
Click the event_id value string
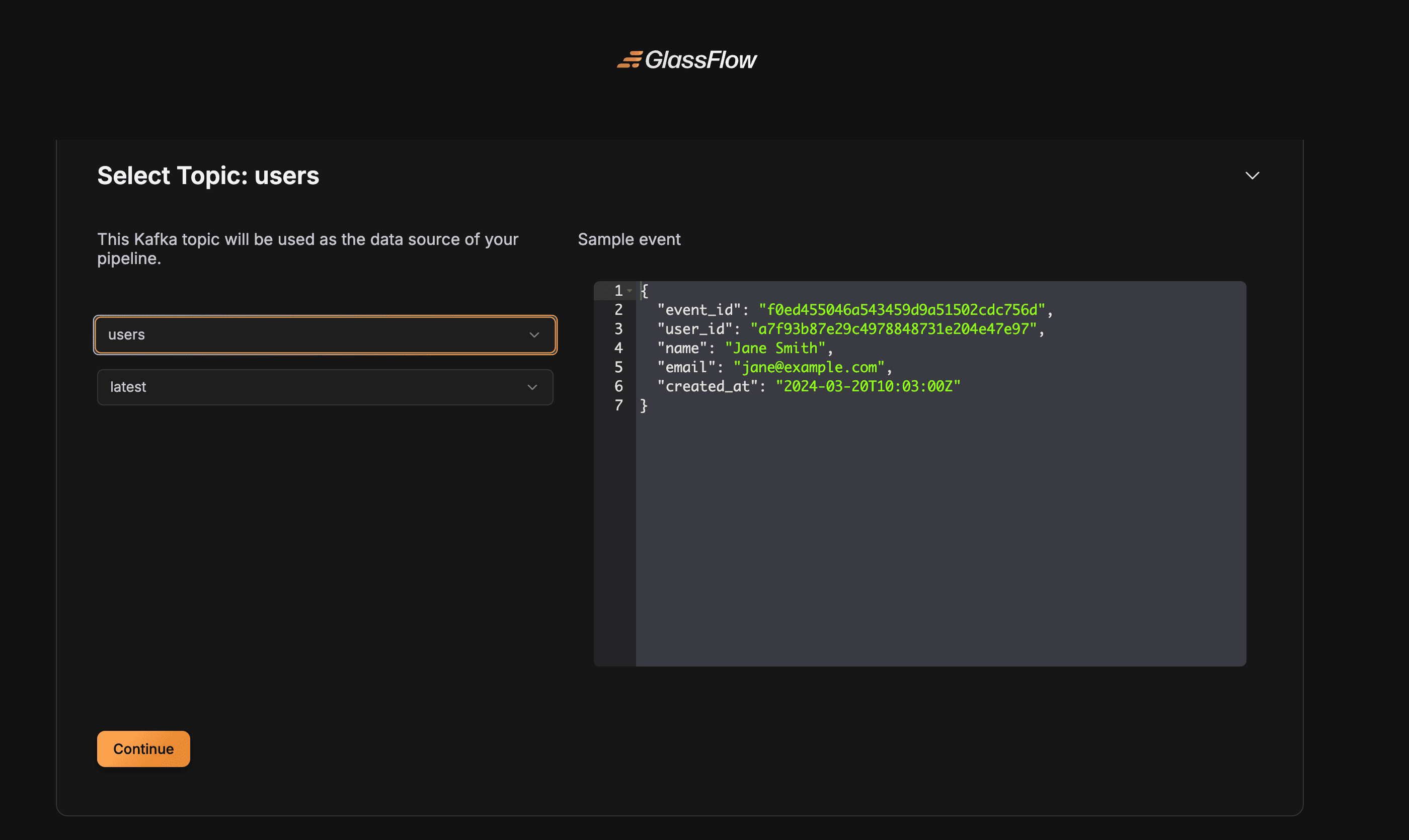901,310
